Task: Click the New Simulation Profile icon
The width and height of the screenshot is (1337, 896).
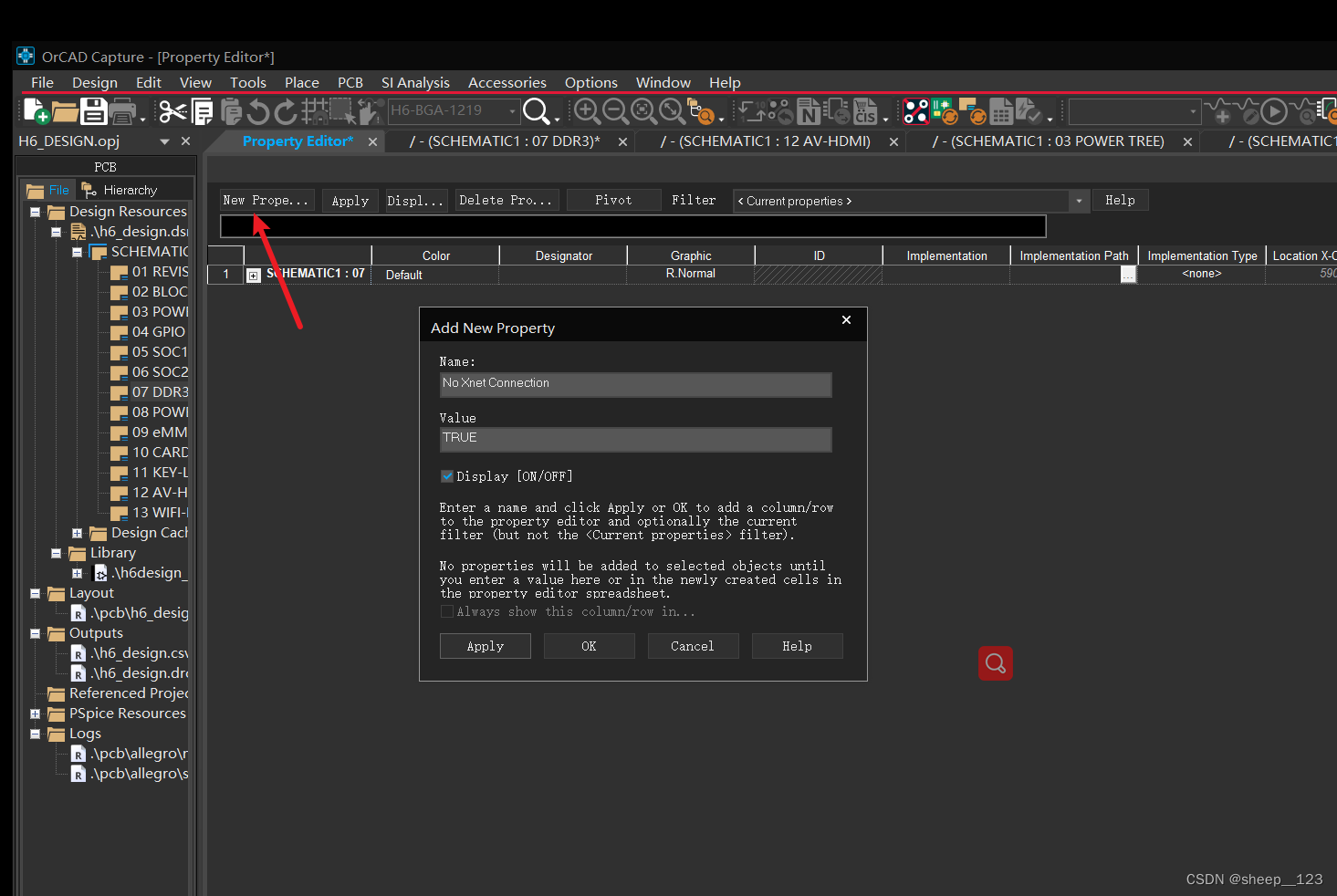Action: 1217,111
